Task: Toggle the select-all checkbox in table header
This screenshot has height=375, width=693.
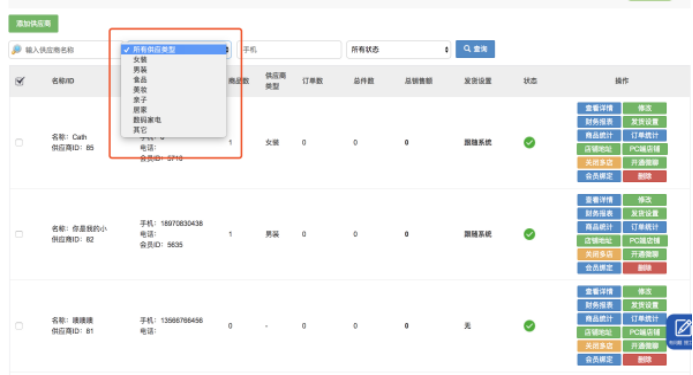Action: point(19,81)
